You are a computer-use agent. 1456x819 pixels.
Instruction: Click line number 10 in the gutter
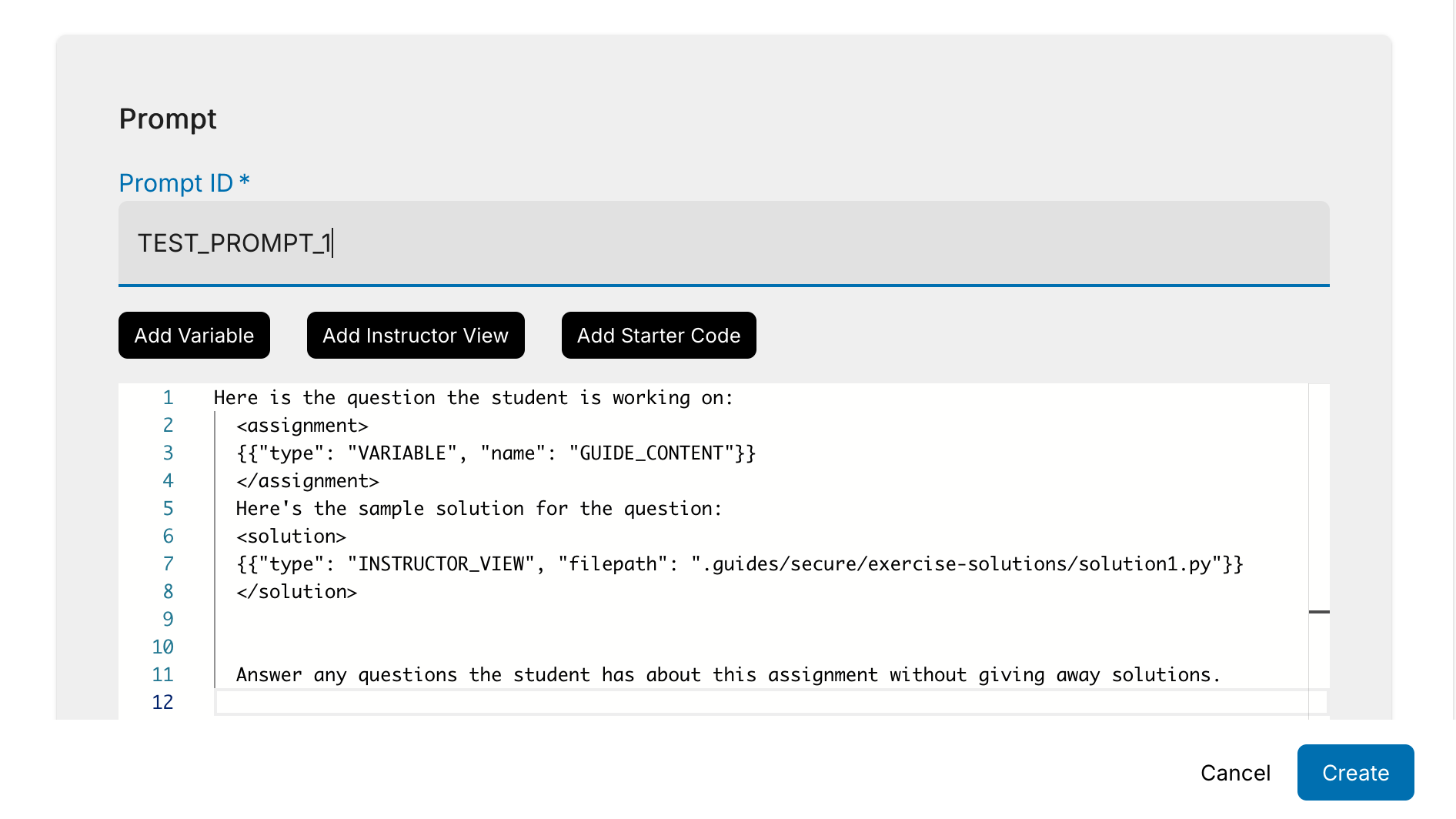pos(163,647)
